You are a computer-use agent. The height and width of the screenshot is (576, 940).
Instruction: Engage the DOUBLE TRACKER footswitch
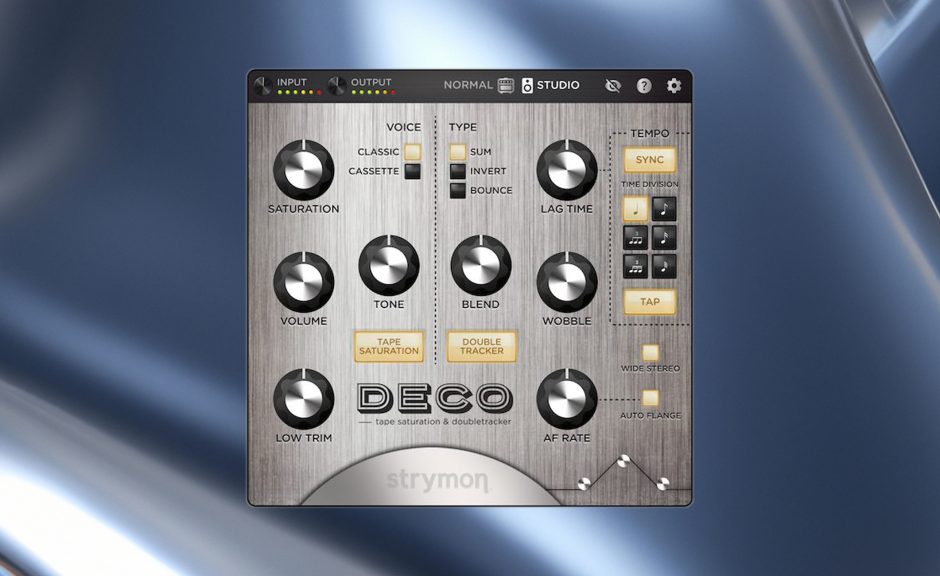481,347
